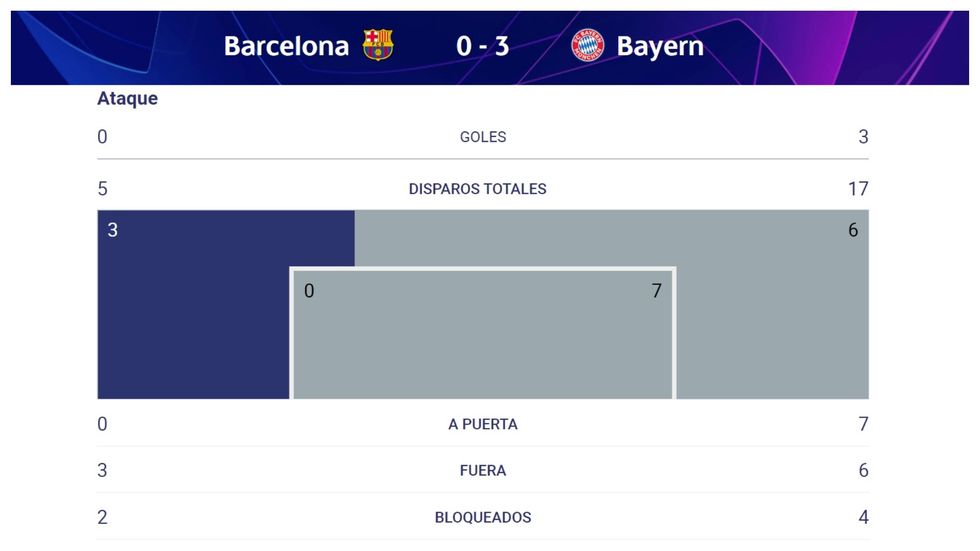Open the Barcelona team name link

[286, 46]
